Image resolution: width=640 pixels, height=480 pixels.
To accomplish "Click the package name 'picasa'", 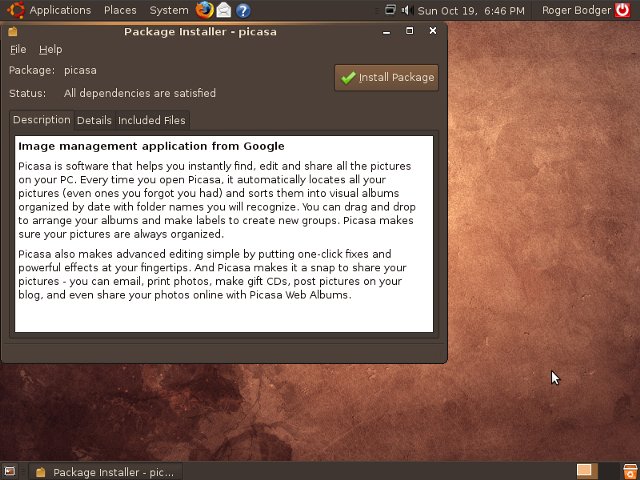I will (80, 70).
